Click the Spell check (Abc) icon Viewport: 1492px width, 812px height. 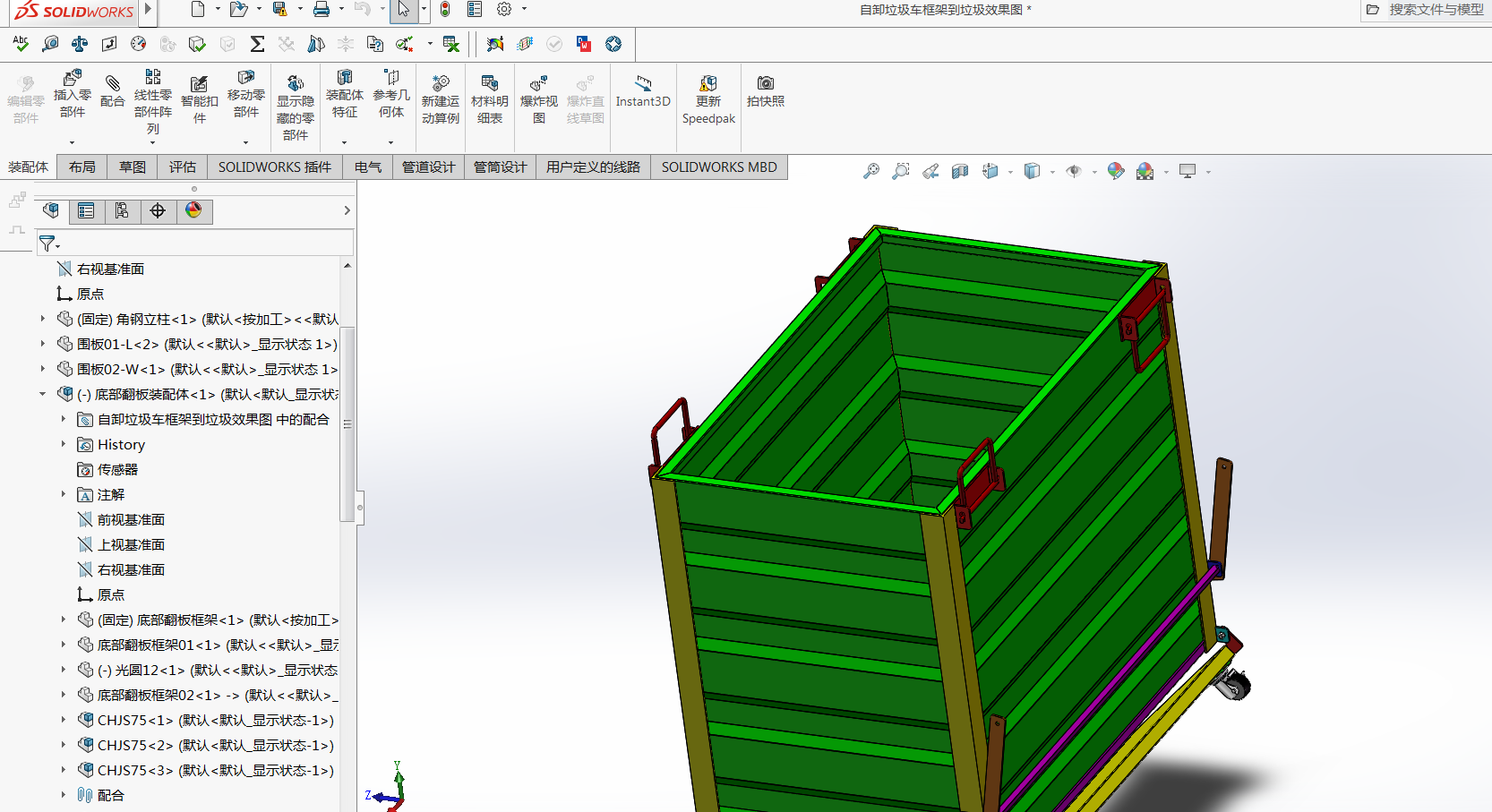pos(21,43)
